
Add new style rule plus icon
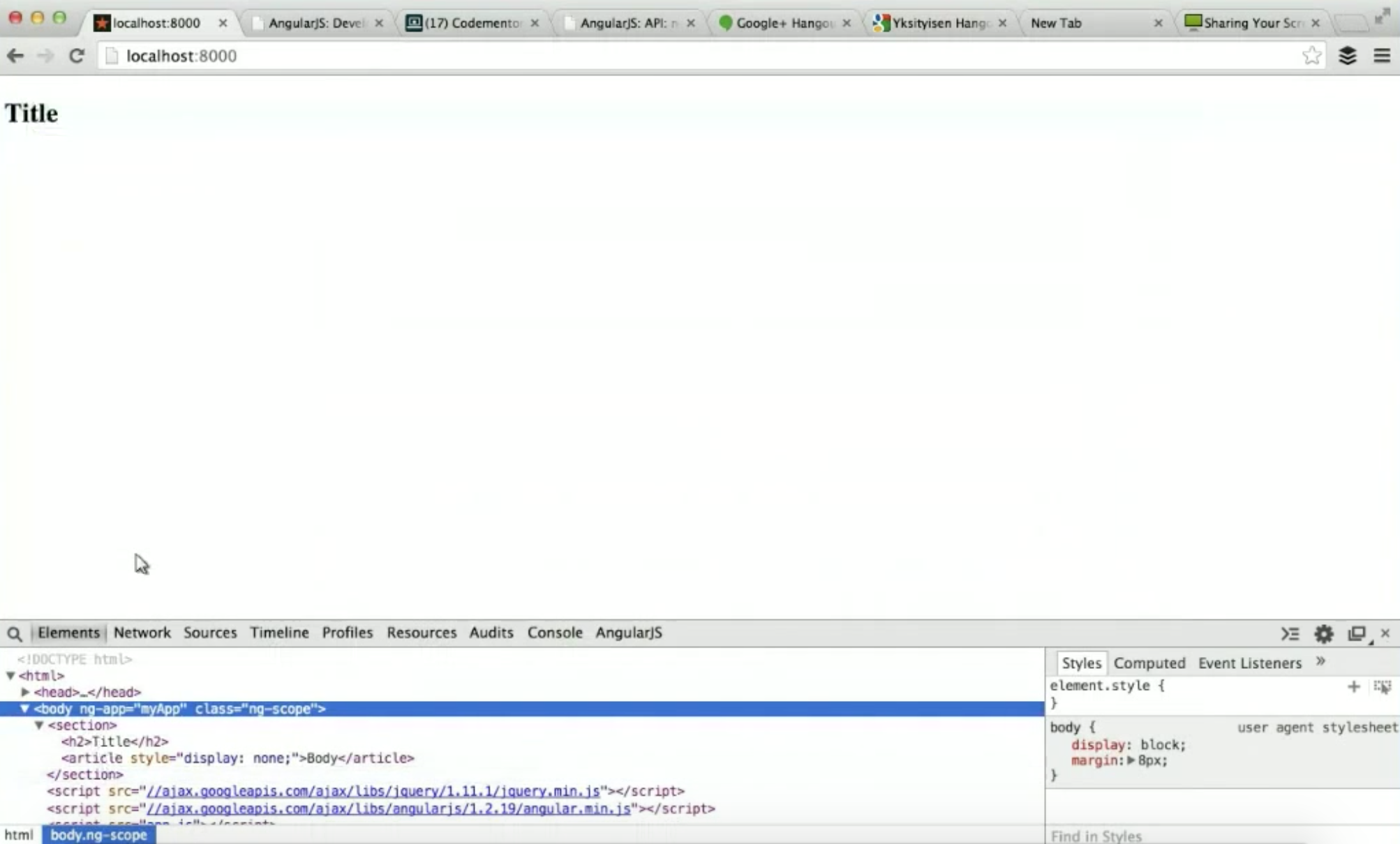1353,687
